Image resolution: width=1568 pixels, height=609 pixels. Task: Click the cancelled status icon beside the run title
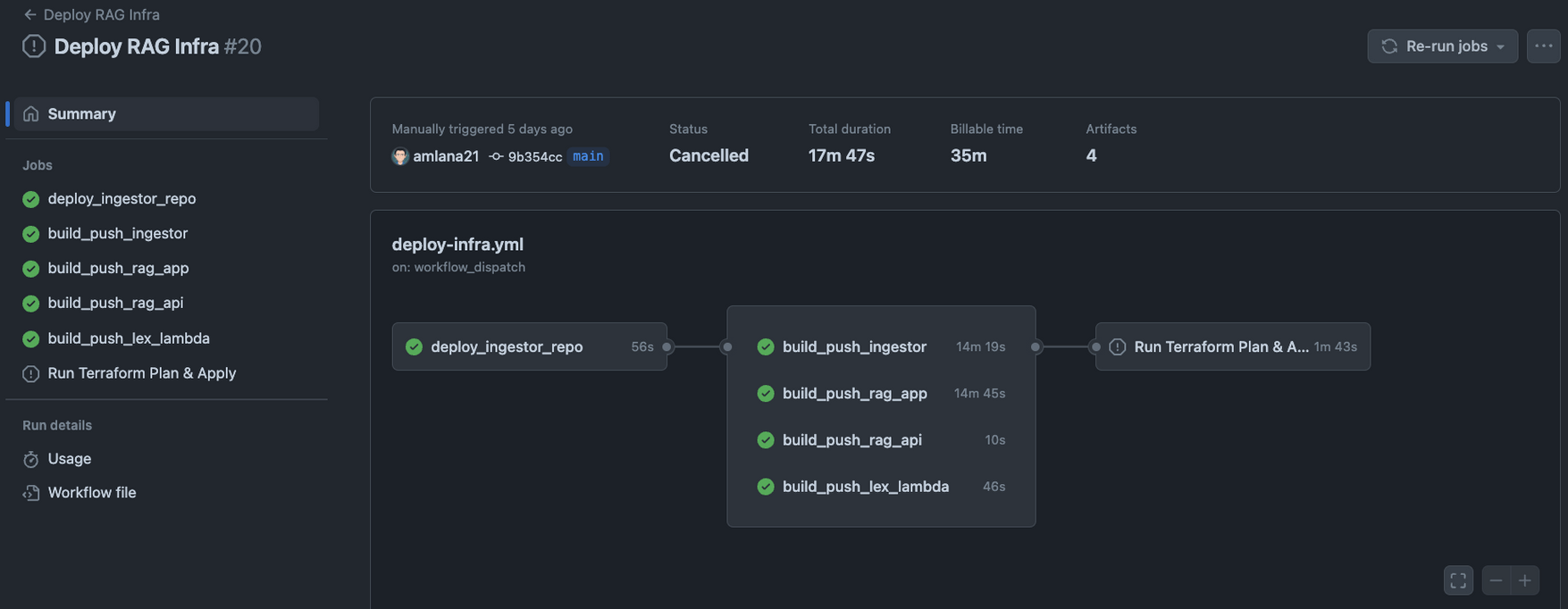coord(34,46)
